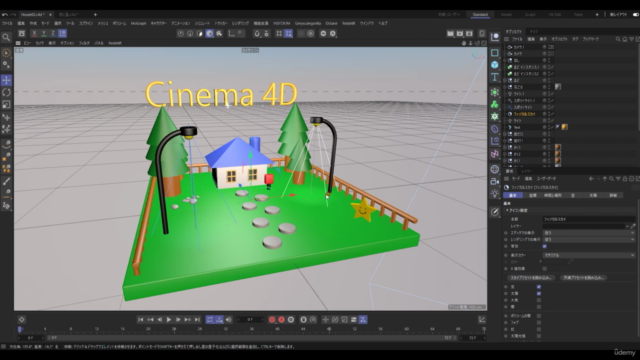Toggle the Z axis lock
Viewport: 640px width, 360px height.
point(53,33)
